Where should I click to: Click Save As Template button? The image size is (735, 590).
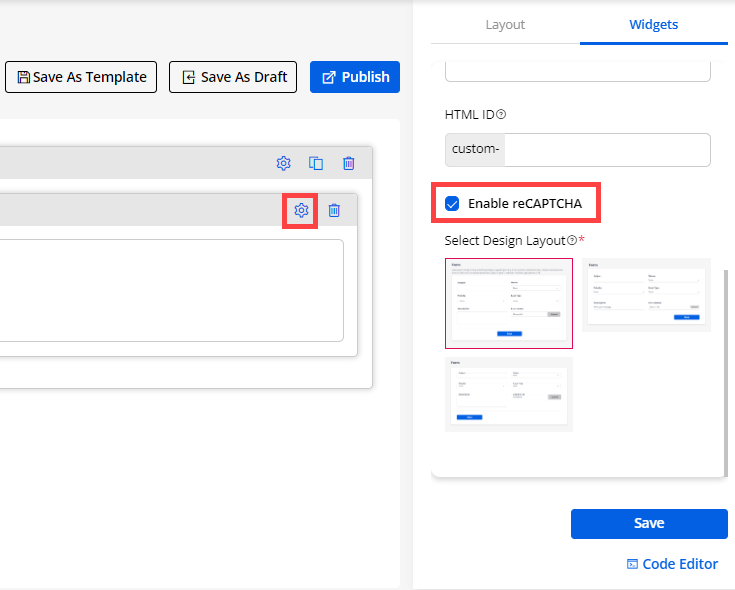coord(82,77)
